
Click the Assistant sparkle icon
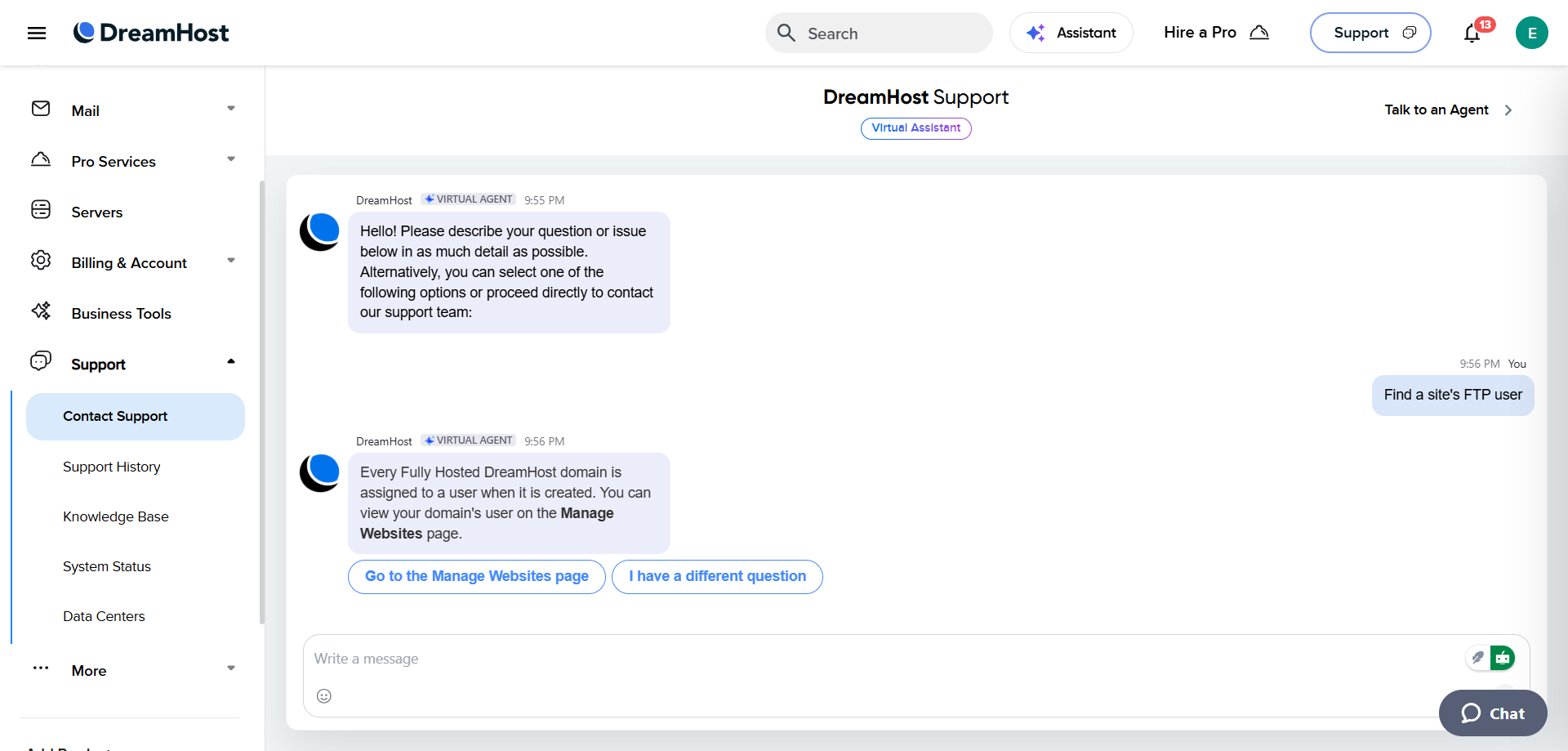[1036, 33]
